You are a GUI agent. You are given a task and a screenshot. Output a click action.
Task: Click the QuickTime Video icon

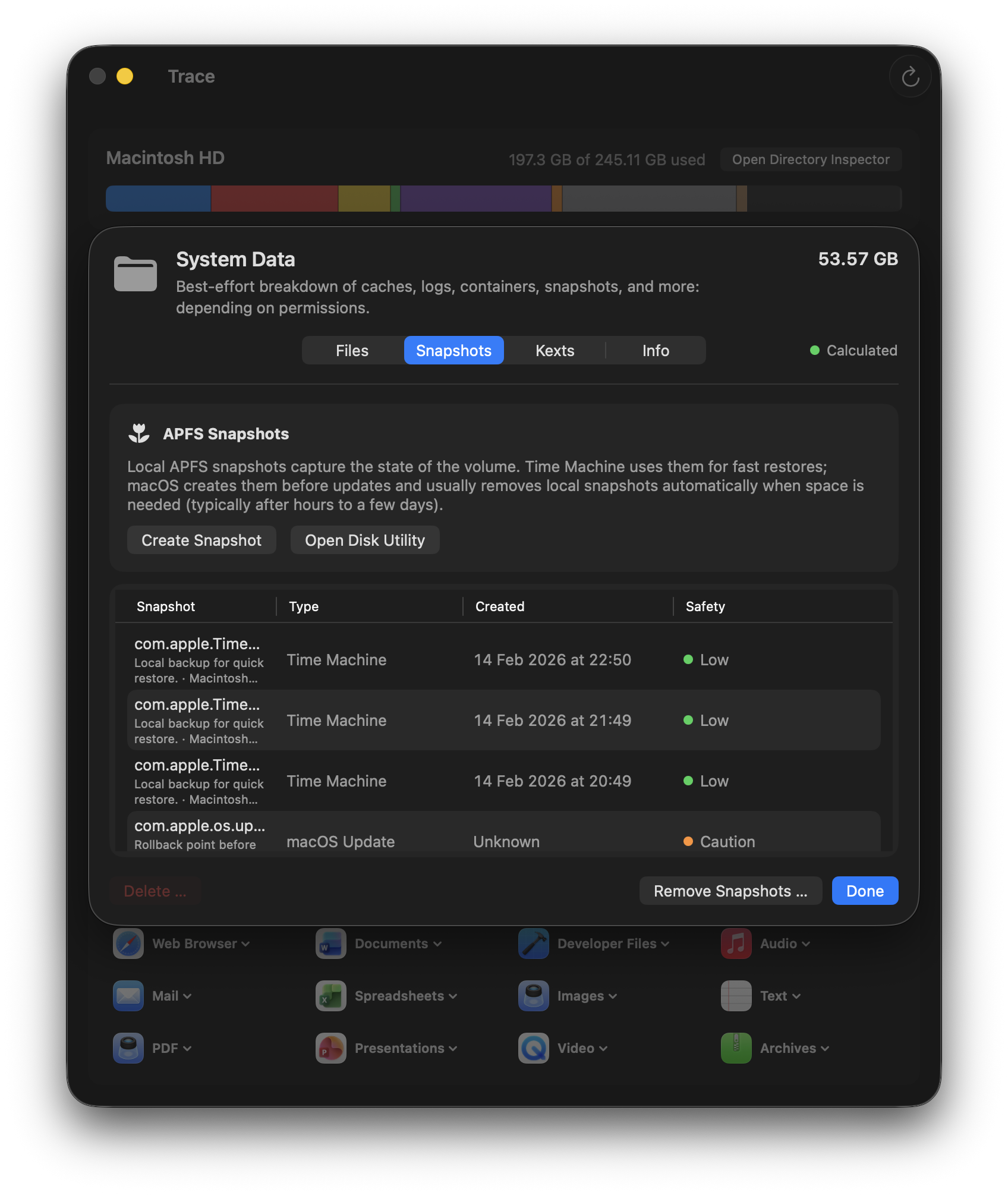pos(533,1048)
